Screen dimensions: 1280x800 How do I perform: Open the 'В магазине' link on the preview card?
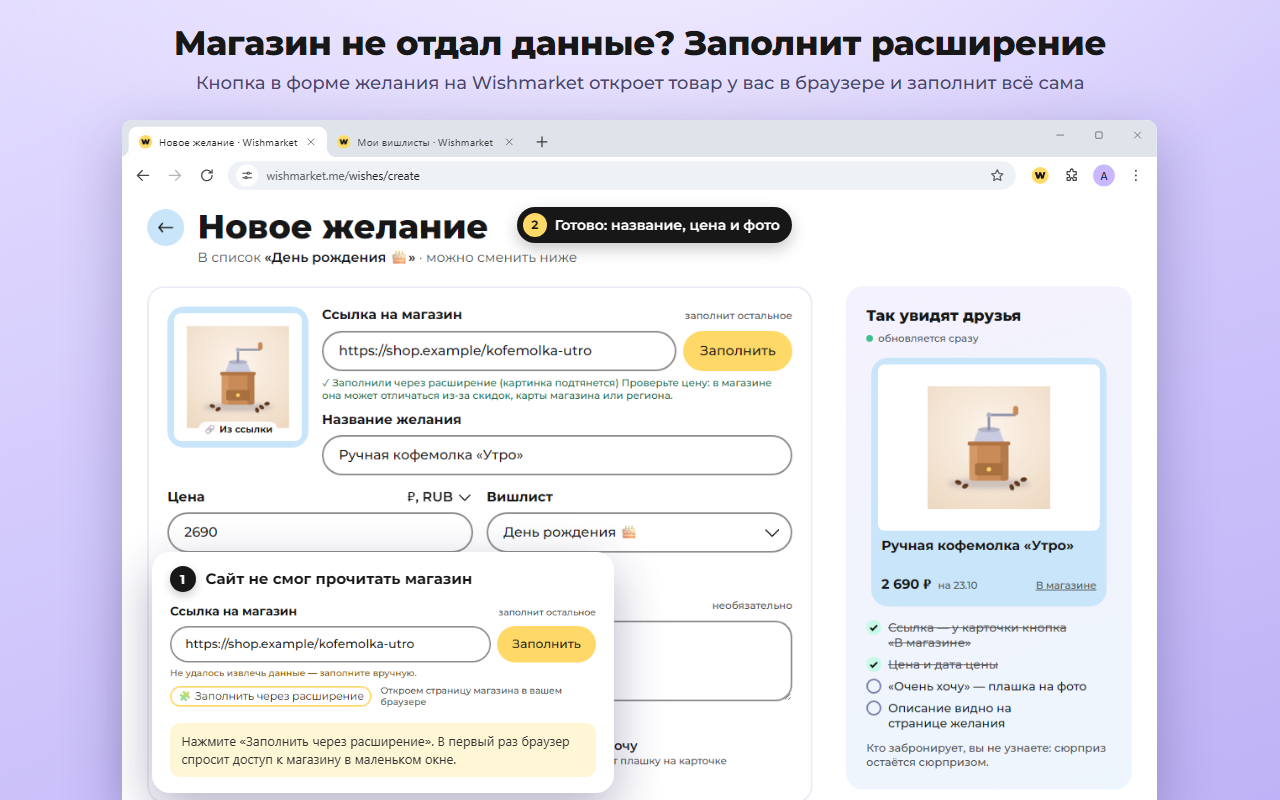pyautogui.click(x=1065, y=585)
